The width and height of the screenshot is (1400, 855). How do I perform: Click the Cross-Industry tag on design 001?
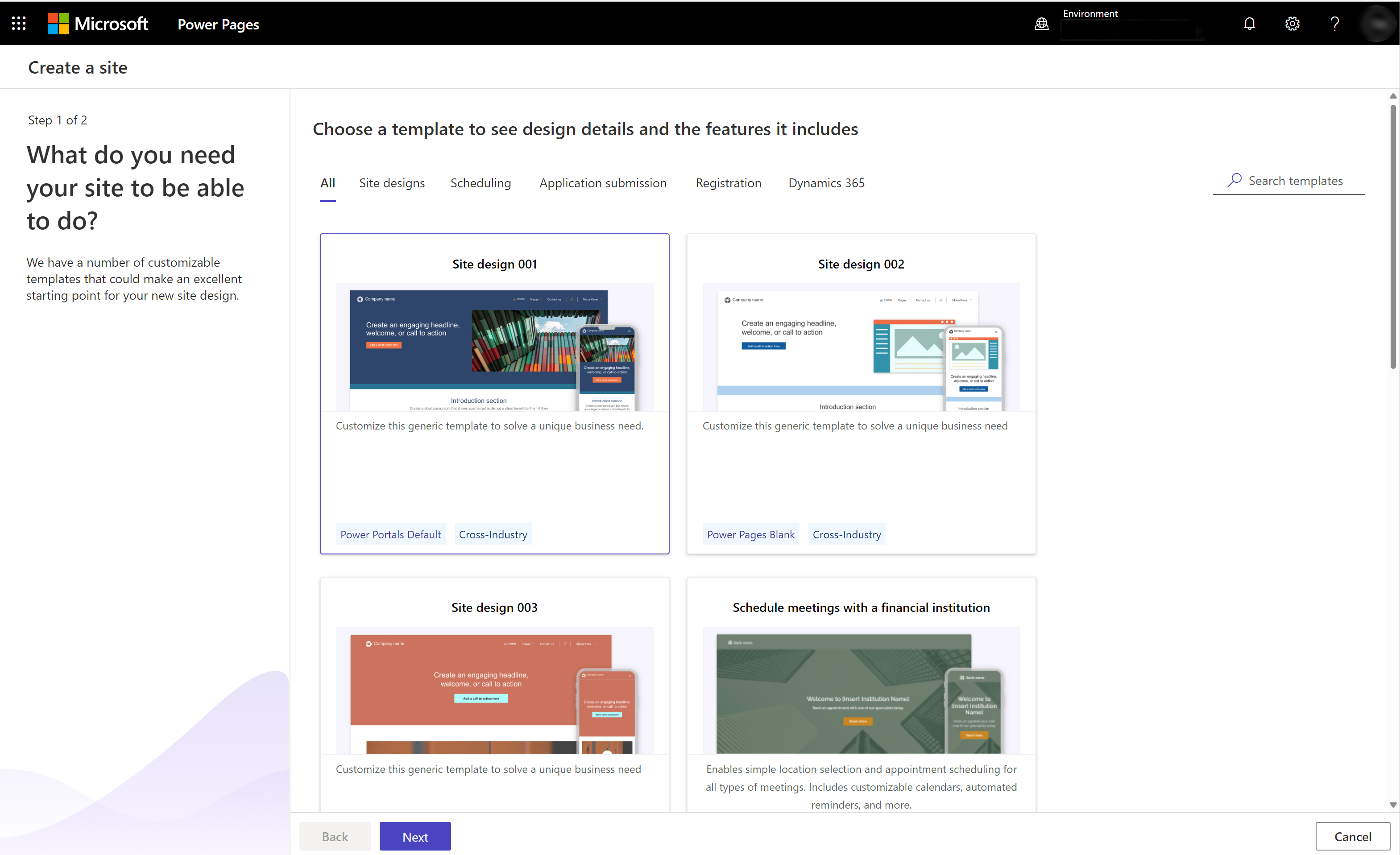pyautogui.click(x=493, y=534)
